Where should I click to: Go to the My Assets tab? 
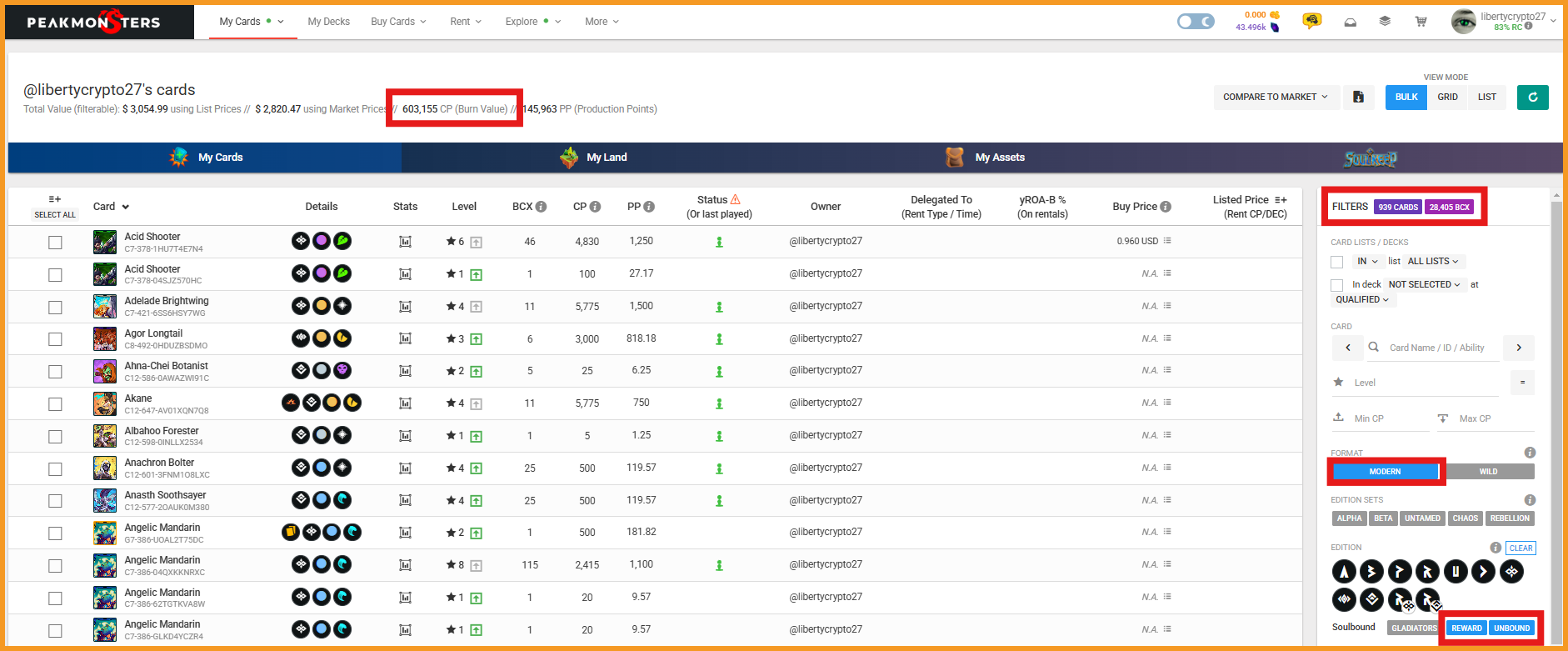coord(986,158)
